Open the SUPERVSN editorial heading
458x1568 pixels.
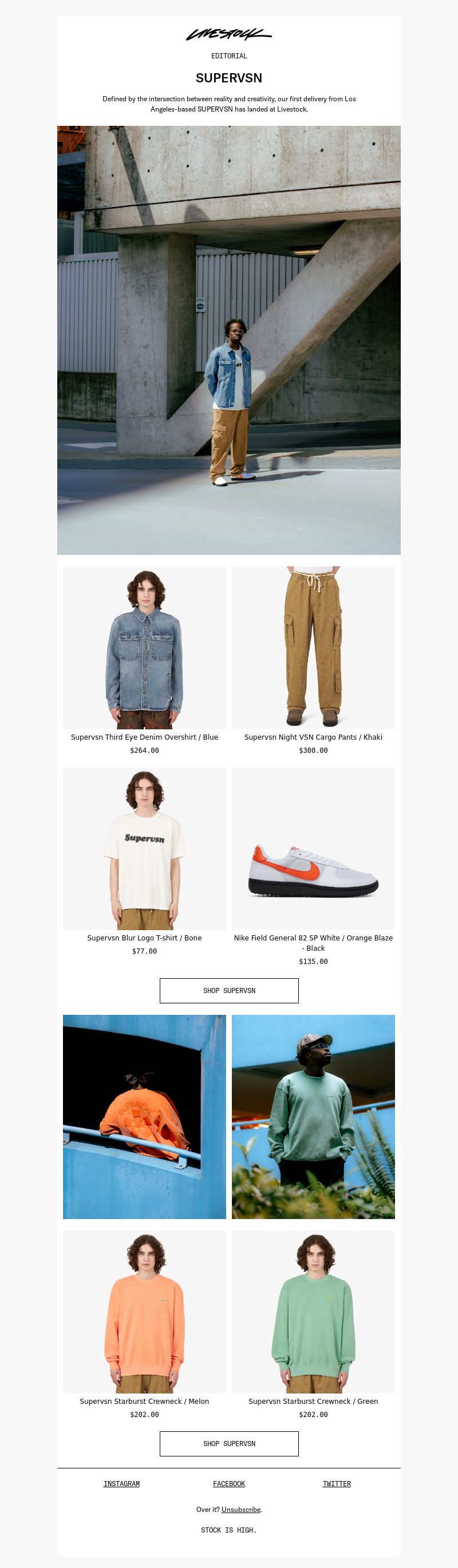tap(229, 78)
